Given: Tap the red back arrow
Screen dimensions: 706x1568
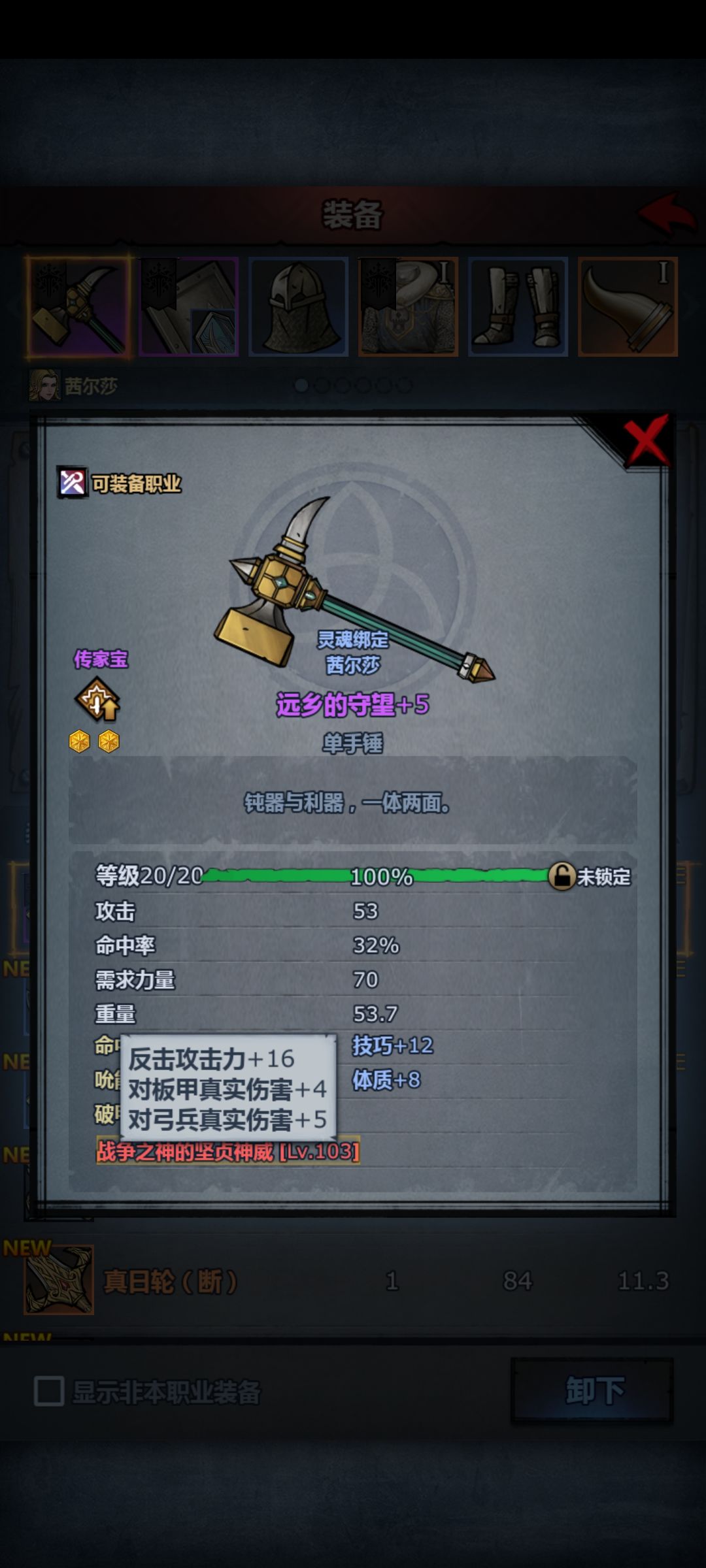Looking at the screenshot, I should point(667,213).
